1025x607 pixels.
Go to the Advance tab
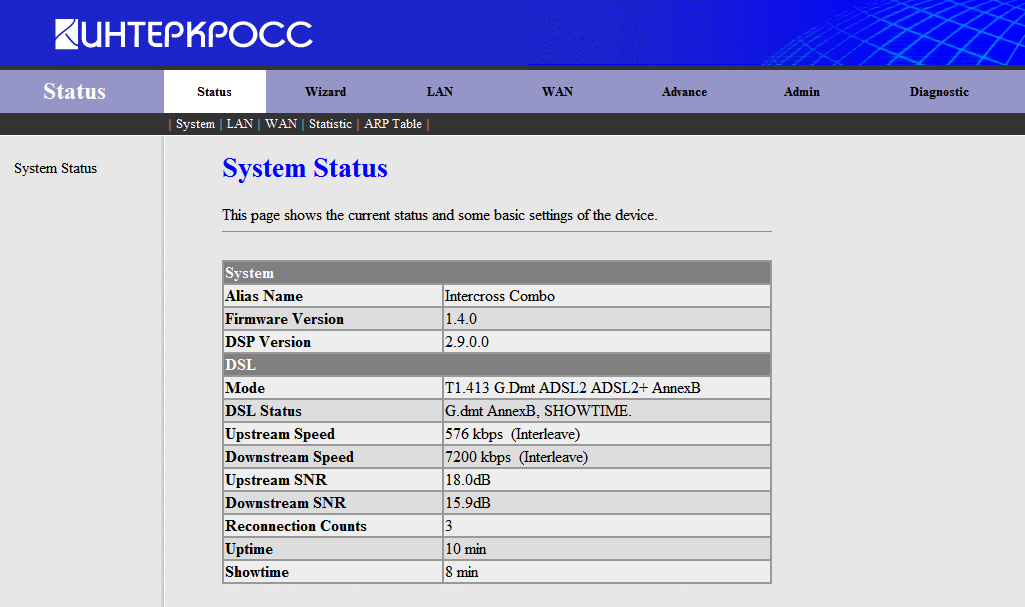pos(684,92)
